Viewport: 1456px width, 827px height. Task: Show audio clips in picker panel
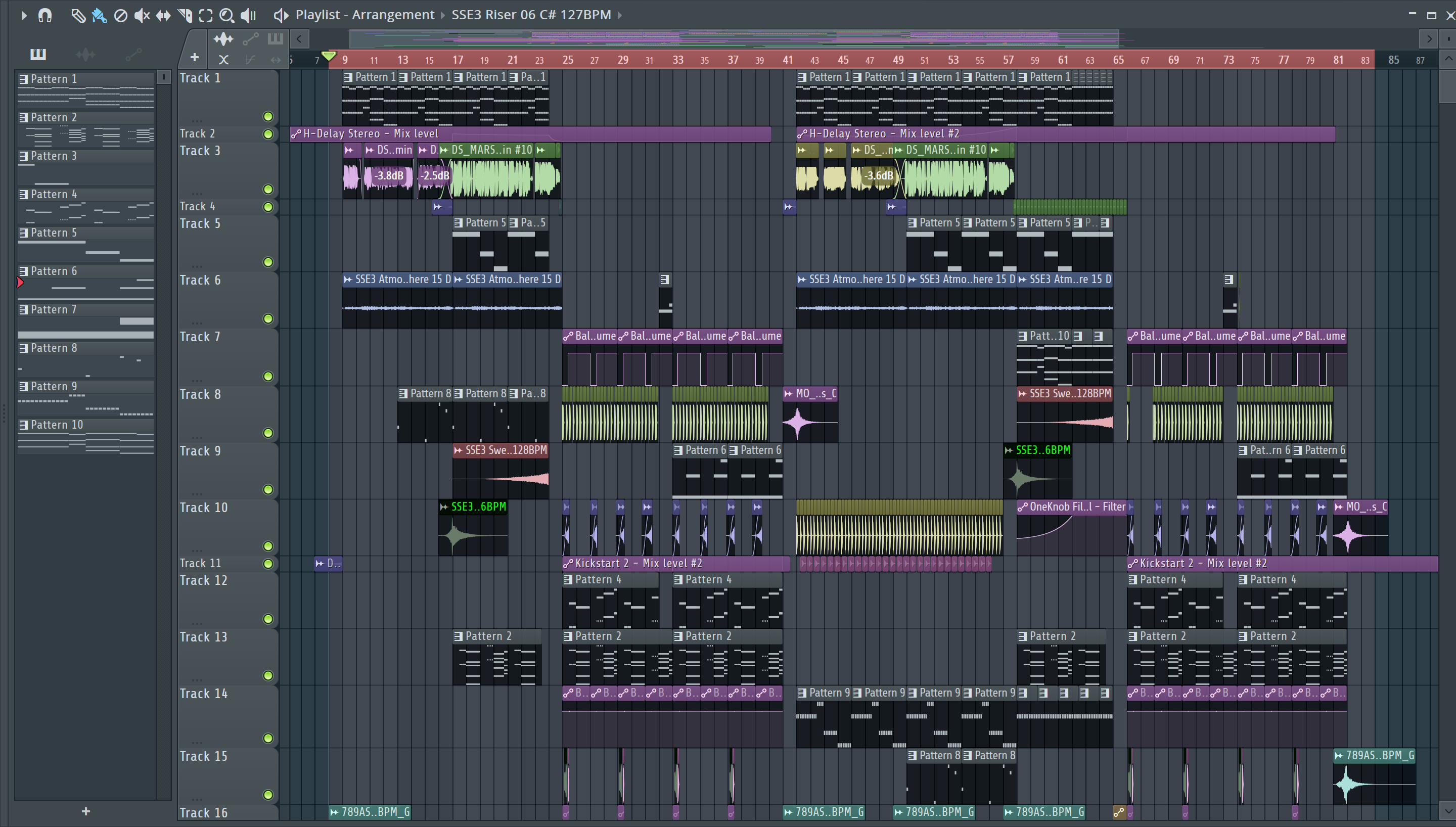(x=85, y=54)
